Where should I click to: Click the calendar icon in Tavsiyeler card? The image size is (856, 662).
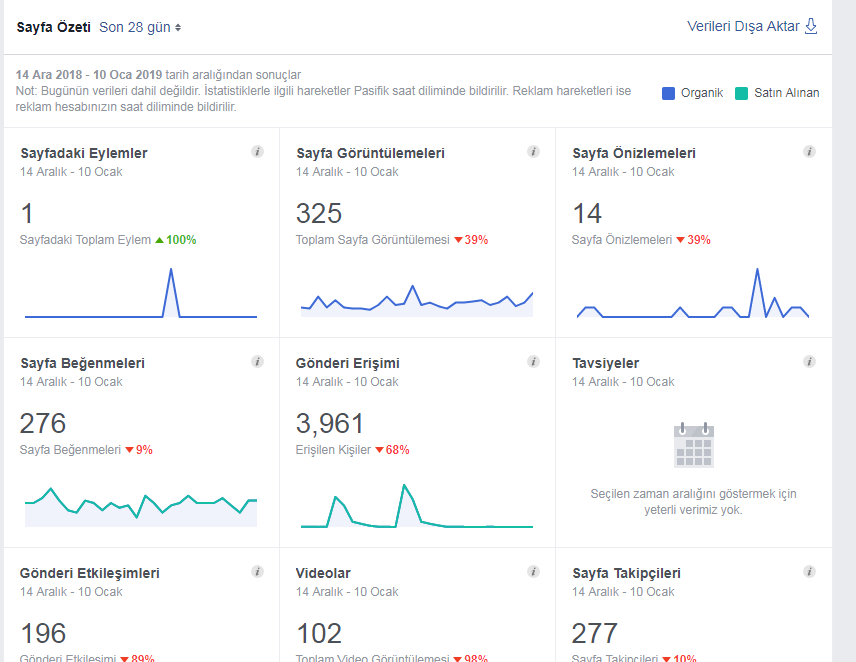click(694, 445)
